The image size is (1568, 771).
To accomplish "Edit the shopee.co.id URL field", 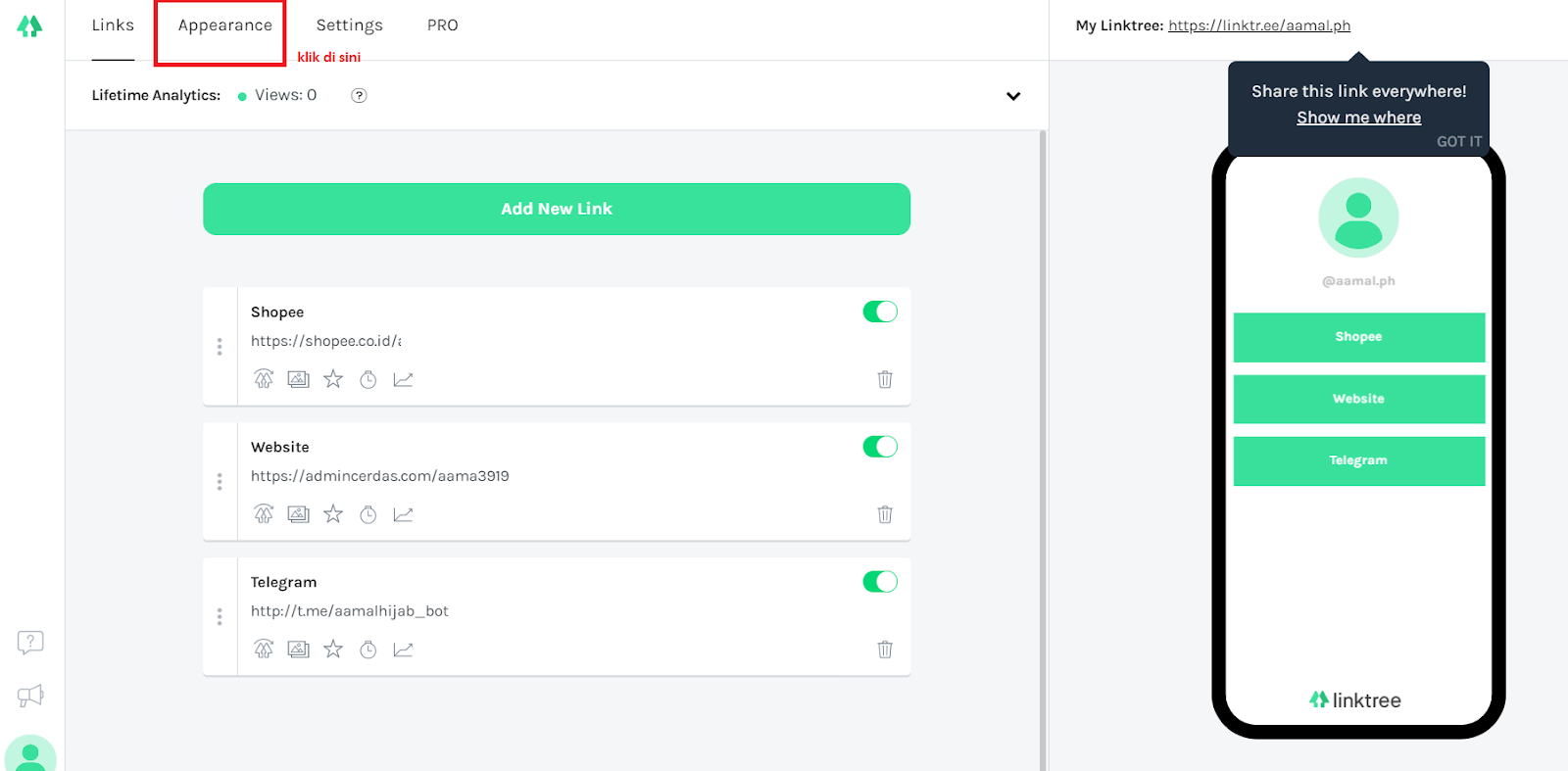I will [x=325, y=341].
